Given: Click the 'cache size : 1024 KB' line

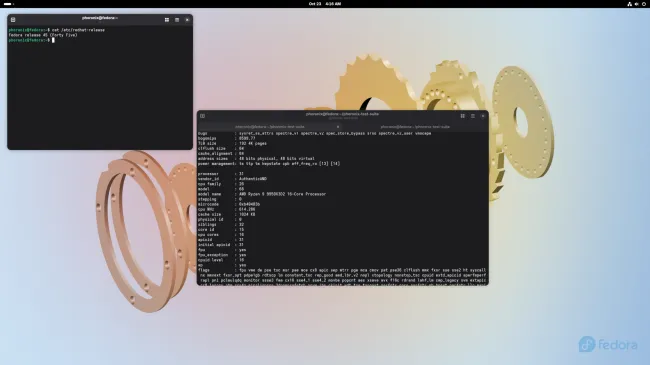Looking at the screenshot, I should 227,214.
